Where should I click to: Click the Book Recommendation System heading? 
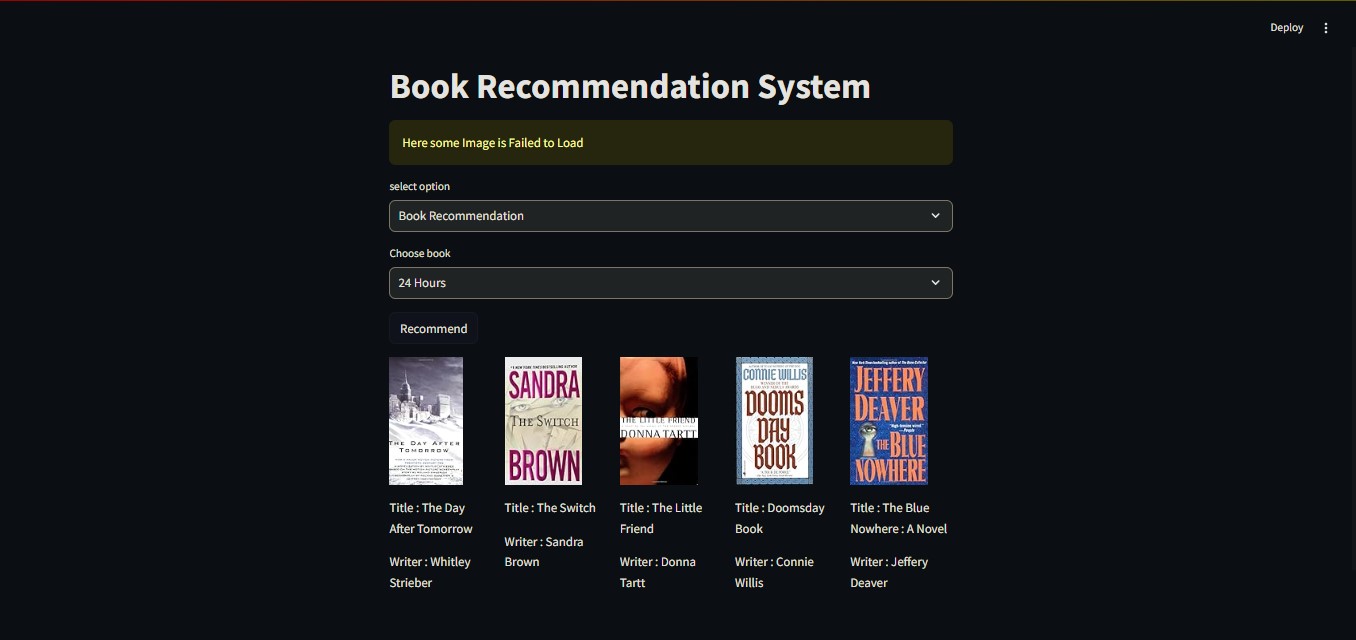pos(630,86)
